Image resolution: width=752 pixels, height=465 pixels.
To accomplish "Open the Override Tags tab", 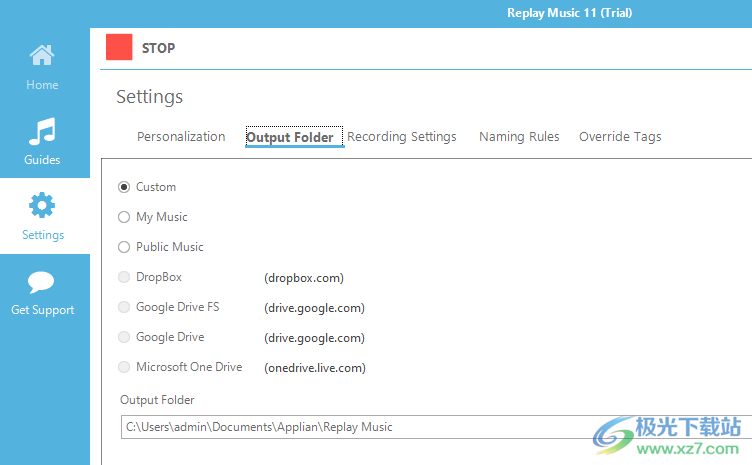I will tap(620, 137).
